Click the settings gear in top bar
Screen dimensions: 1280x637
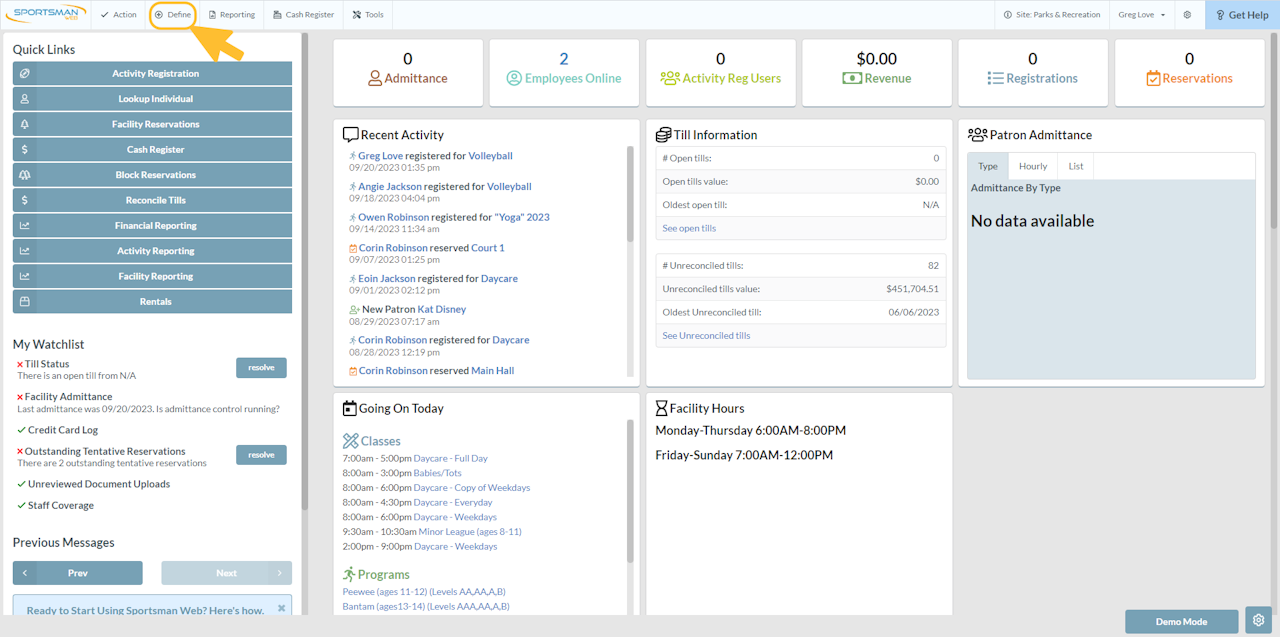tap(1187, 15)
